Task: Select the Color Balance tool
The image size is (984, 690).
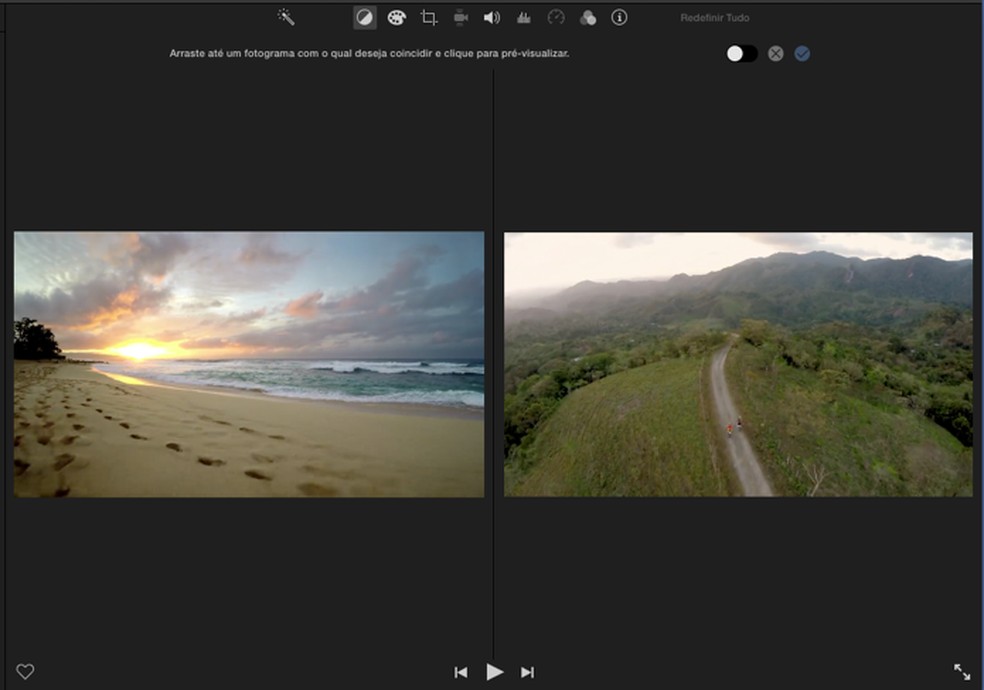Action: click(365, 17)
